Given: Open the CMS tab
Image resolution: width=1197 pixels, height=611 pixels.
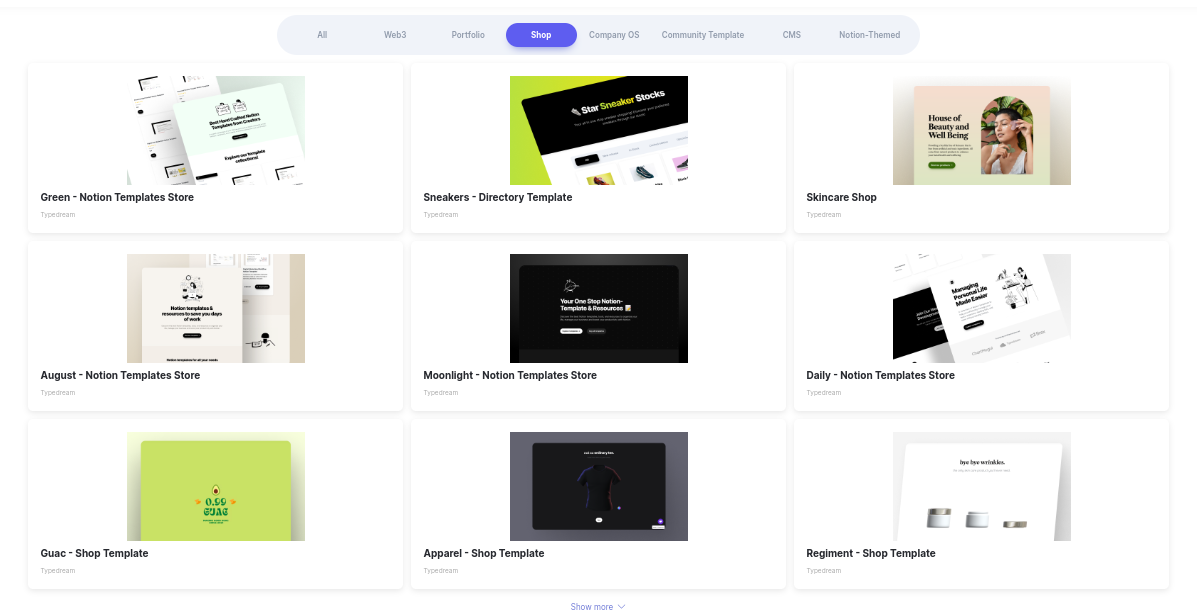Looking at the screenshot, I should click(x=792, y=35).
